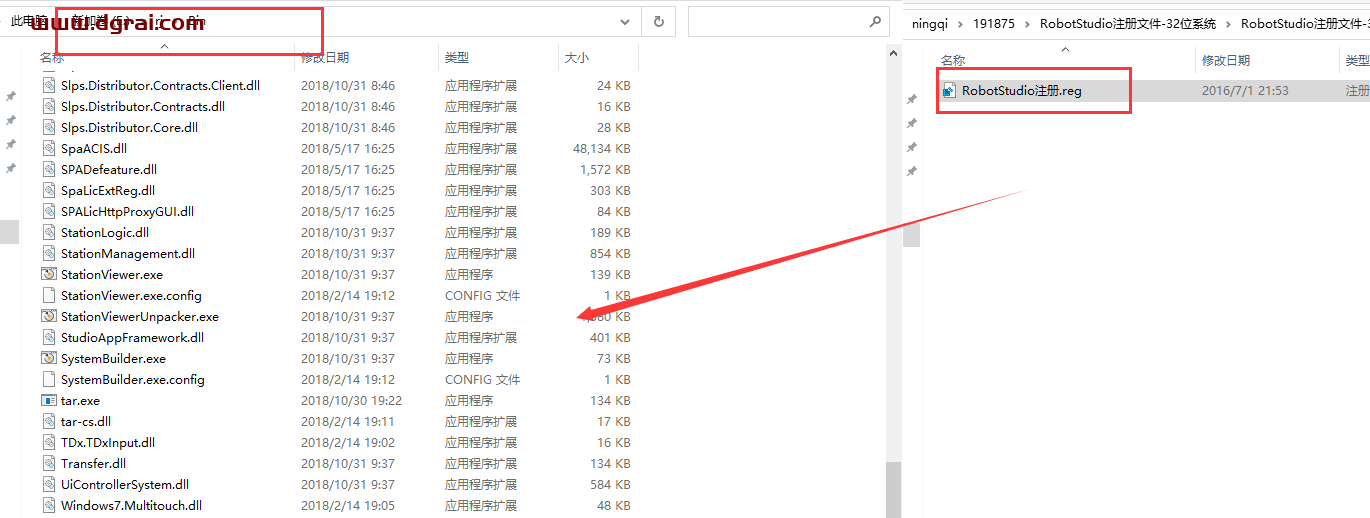The image size is (1370, 518).
Task: Sort right window by 修改日期 column
Action: click(x=1226, y=62)
